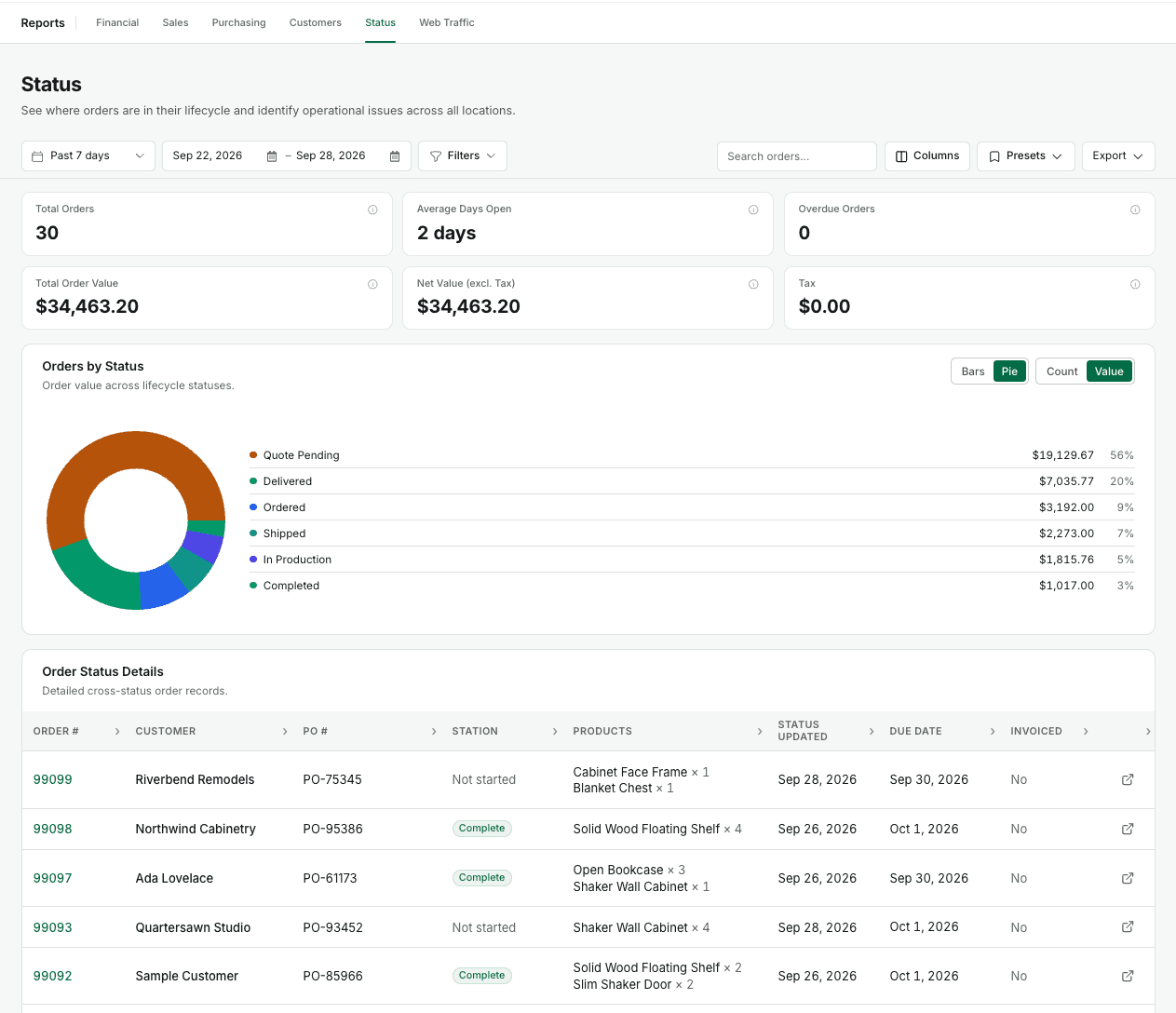This screenshot has width=1176, height=1013.
Task: Open order 99099 link
Action: pyautogui.click(x=52, y=779)
